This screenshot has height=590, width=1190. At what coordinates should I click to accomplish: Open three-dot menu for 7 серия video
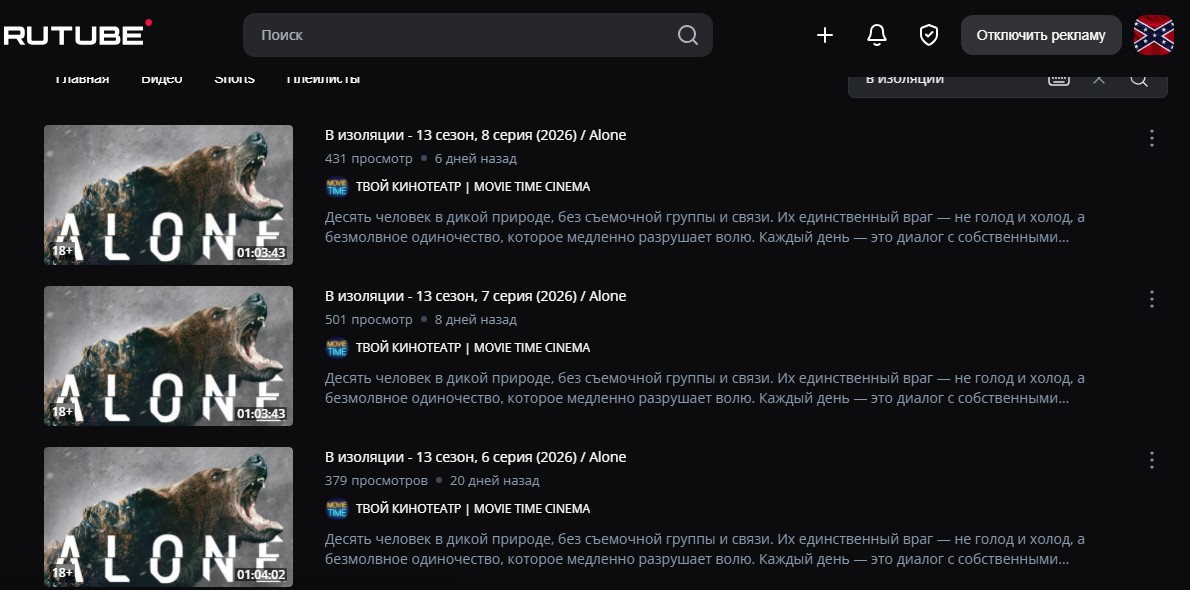(x=1151, y=298)
